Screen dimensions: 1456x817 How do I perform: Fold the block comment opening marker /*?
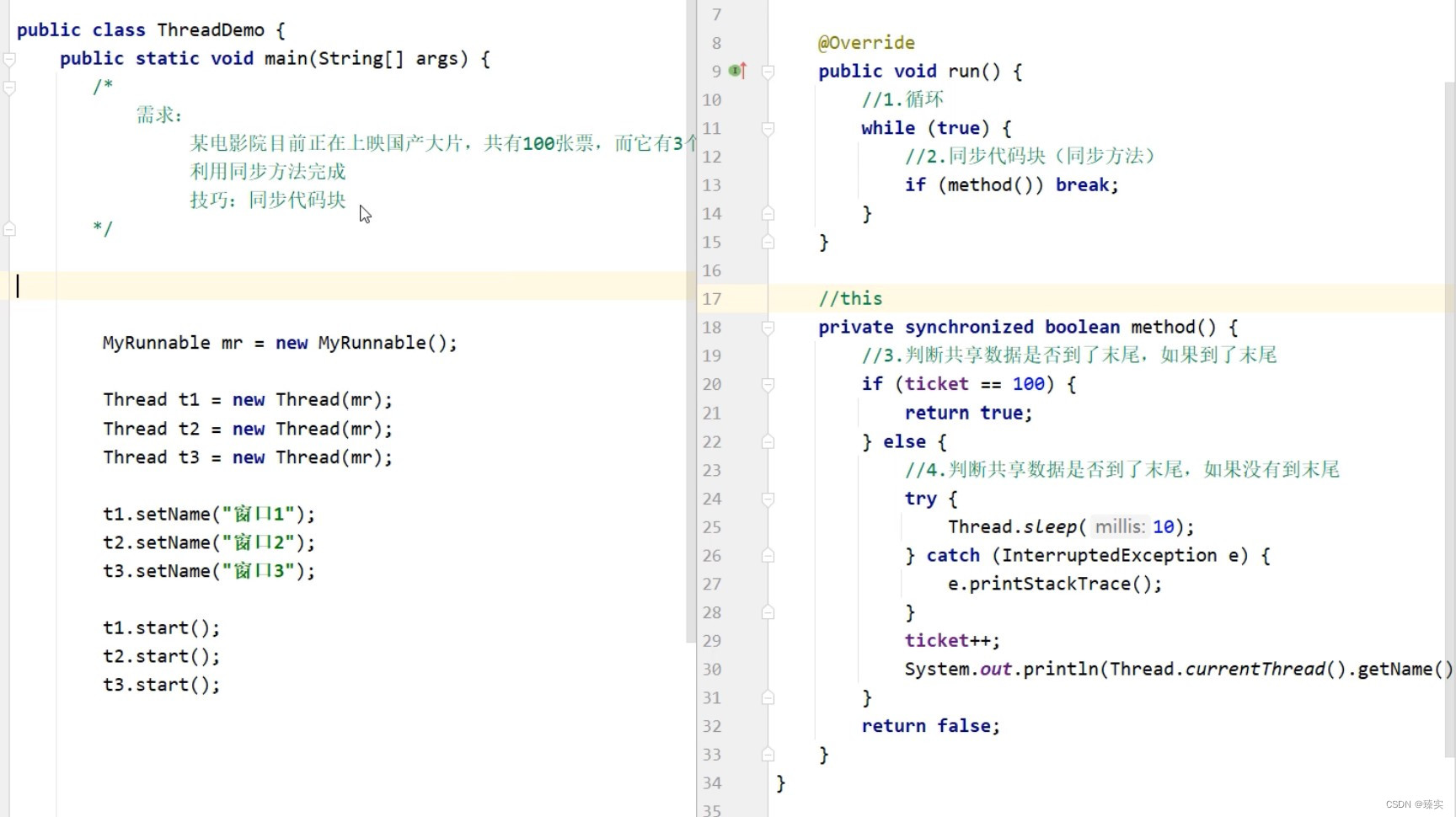point(9,88)
